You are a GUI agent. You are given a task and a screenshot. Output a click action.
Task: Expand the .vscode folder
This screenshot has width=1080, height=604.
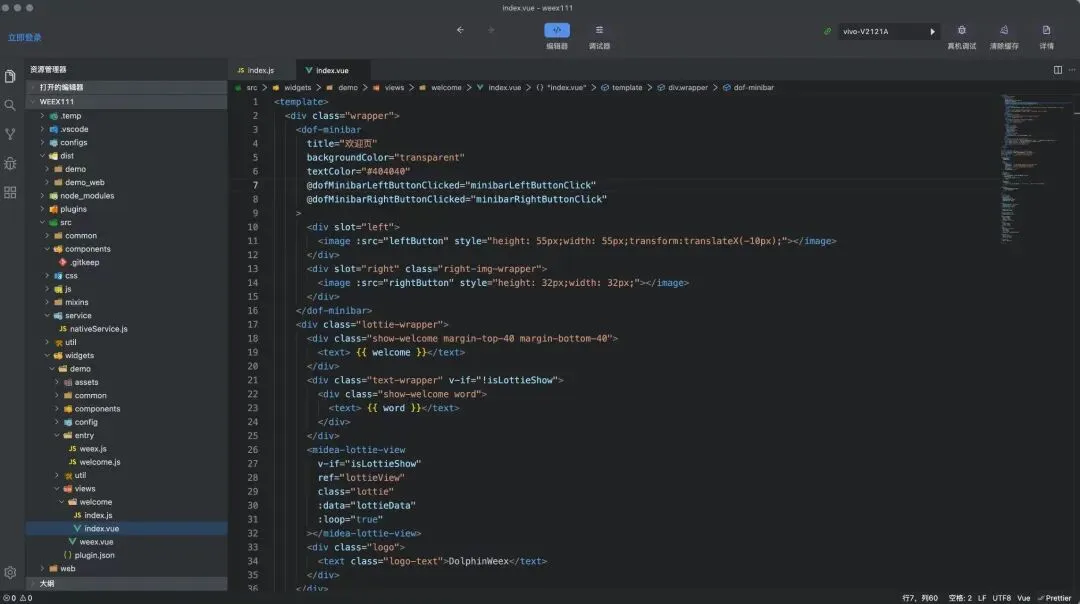click(x=127, y=129)
